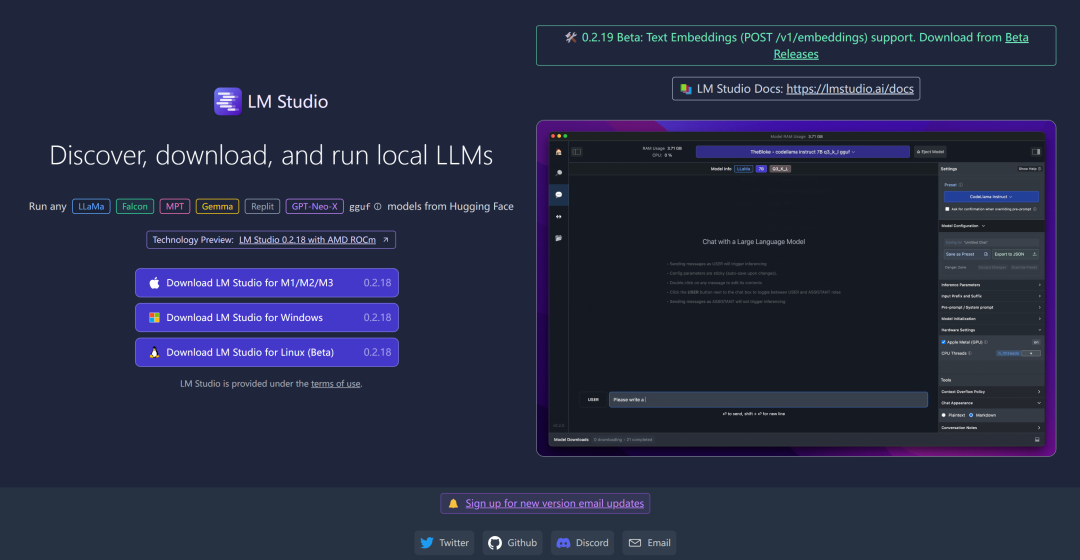Click the envelope Email icon

pyautogui.click(x=635, y=543)
